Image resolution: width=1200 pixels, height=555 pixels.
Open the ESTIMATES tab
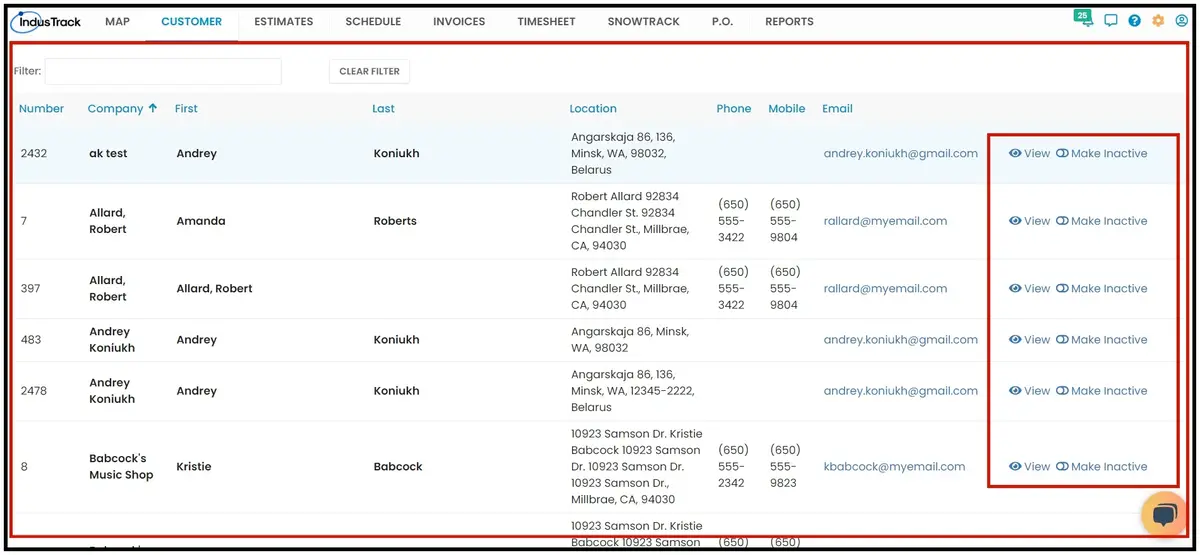coord(283,22)
